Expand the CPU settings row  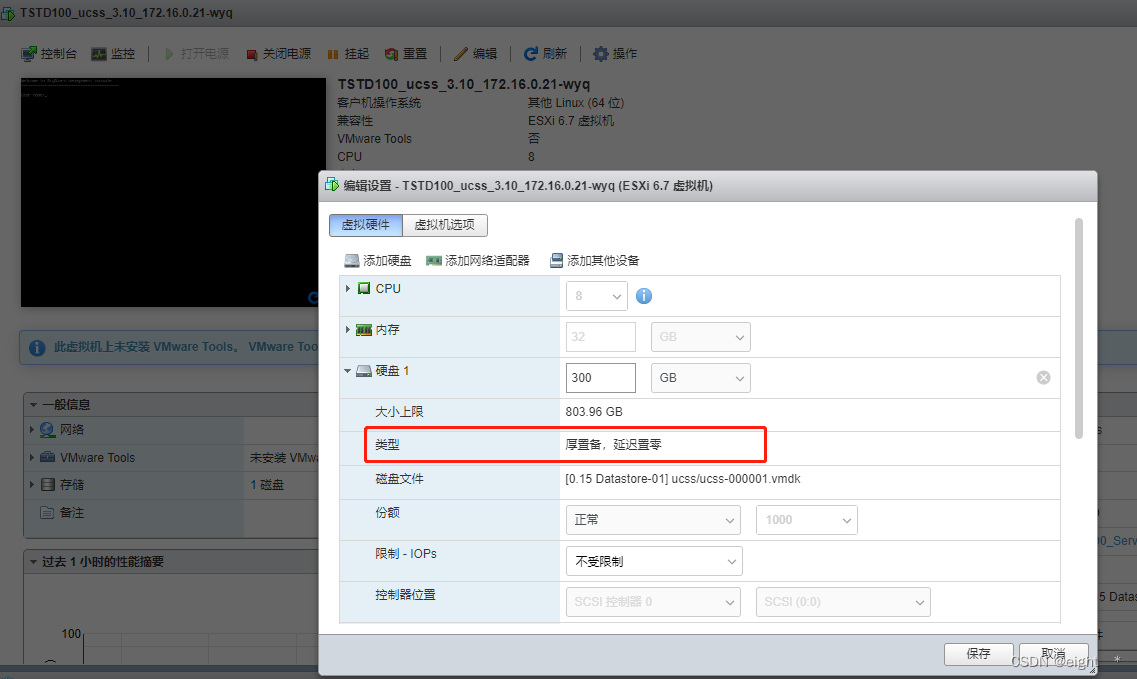[348, 289]
